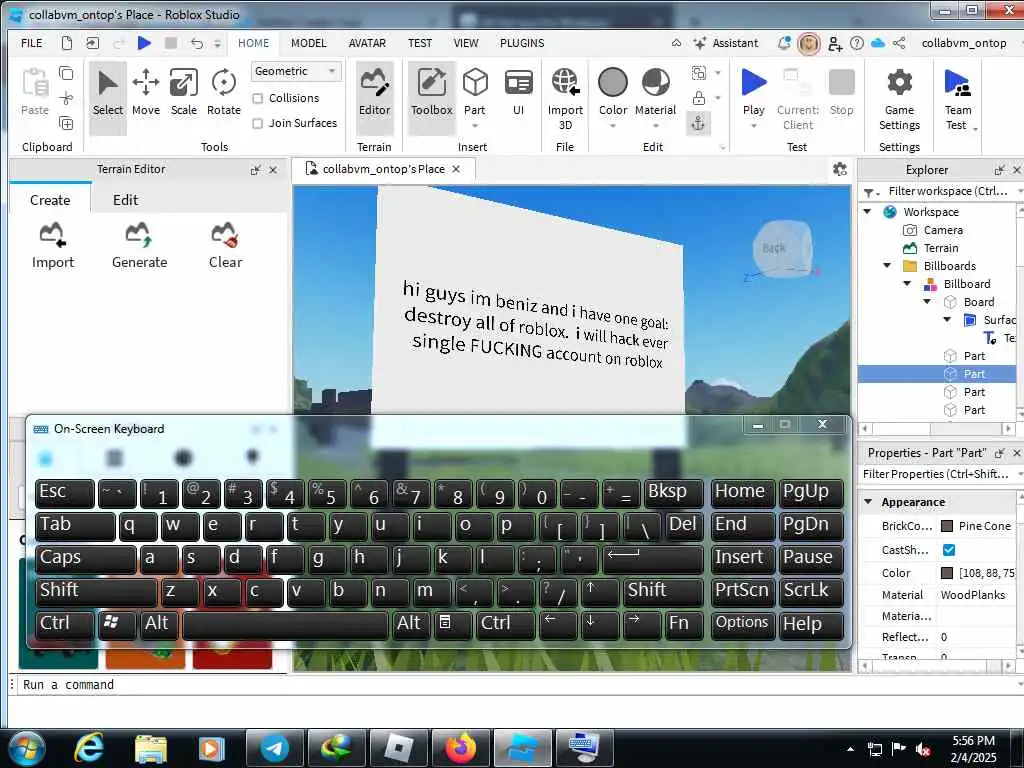Open the Geometric mode dropdown
Image resolution: width=1024 pixels, height=768 pixels.
pos(296,71)
